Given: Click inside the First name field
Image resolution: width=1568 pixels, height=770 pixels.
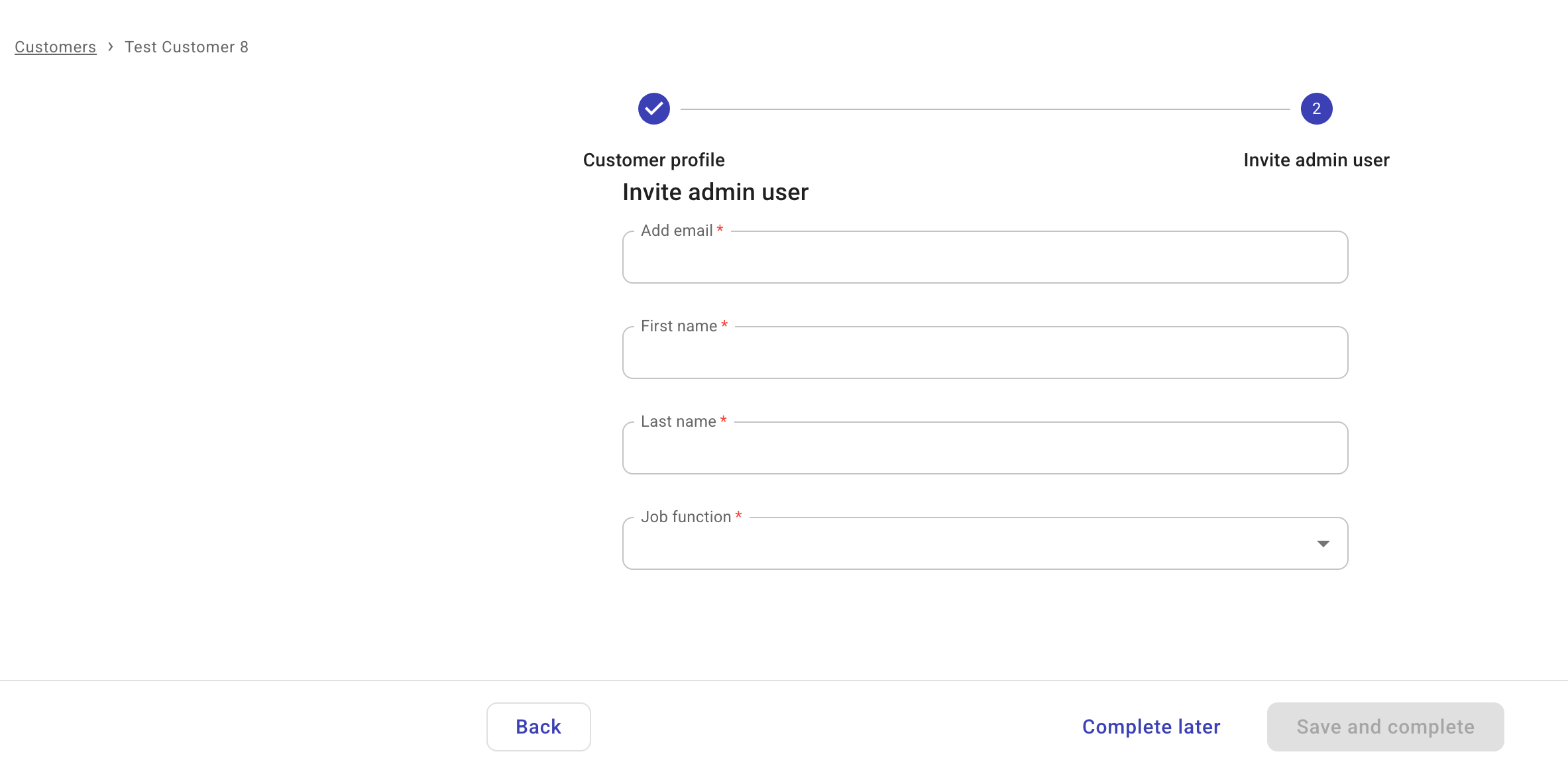Looking at the screenshot, I should pos(985,353).
